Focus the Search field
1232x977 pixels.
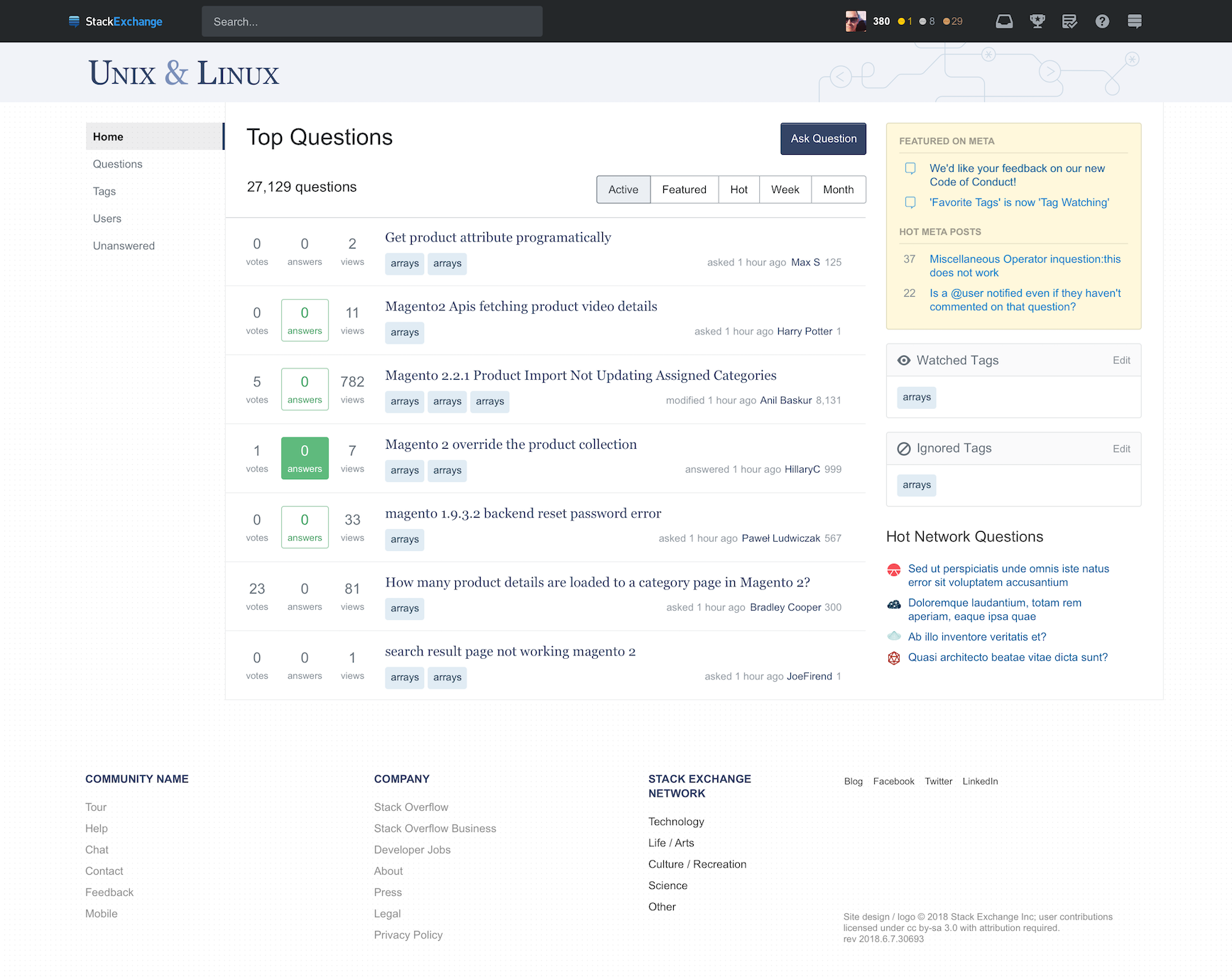(x=372, y=21)
